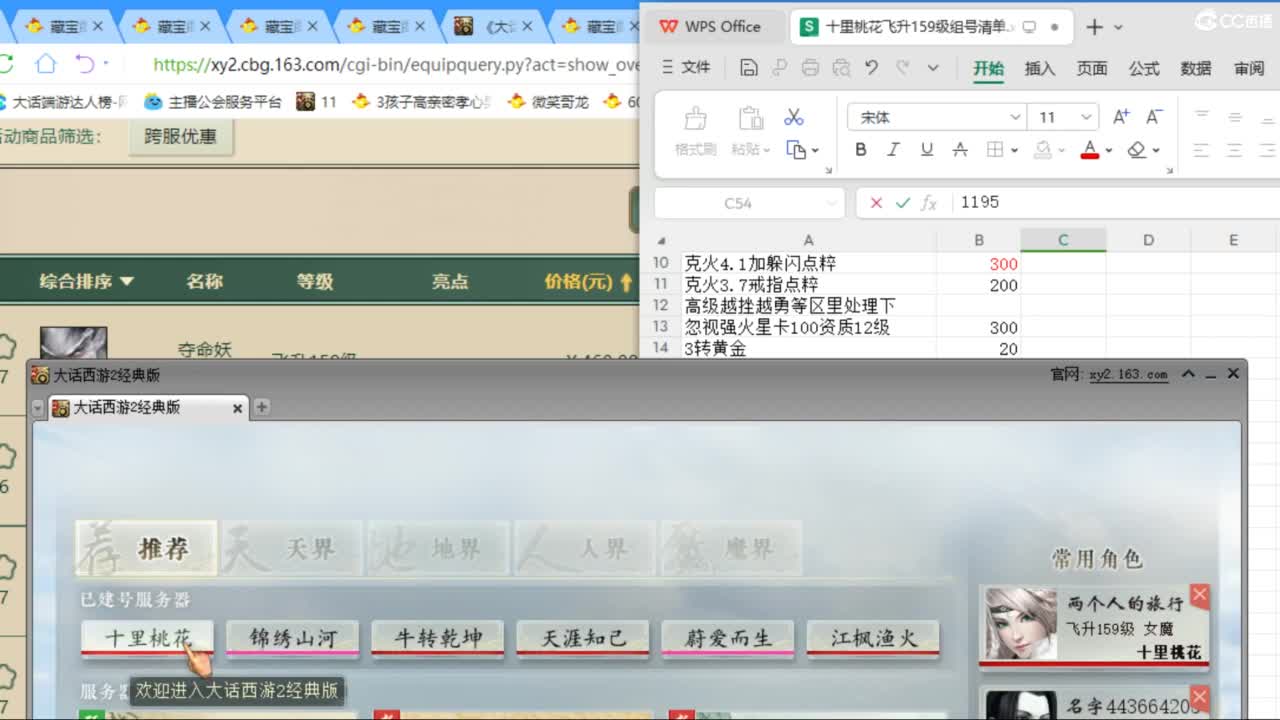
Task: Select the 天界 server category tab
Action: (x=292, y=548)
